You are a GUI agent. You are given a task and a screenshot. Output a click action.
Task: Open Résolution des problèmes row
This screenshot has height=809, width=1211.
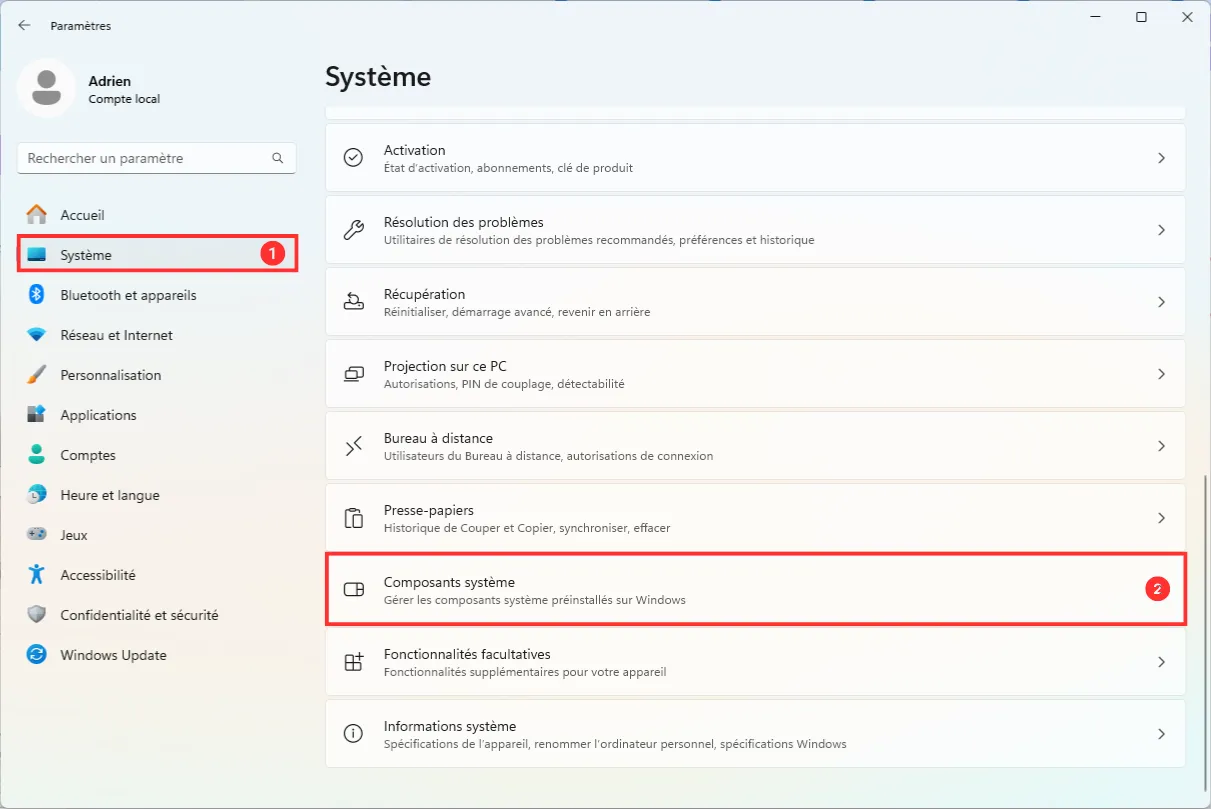(755, 230)
